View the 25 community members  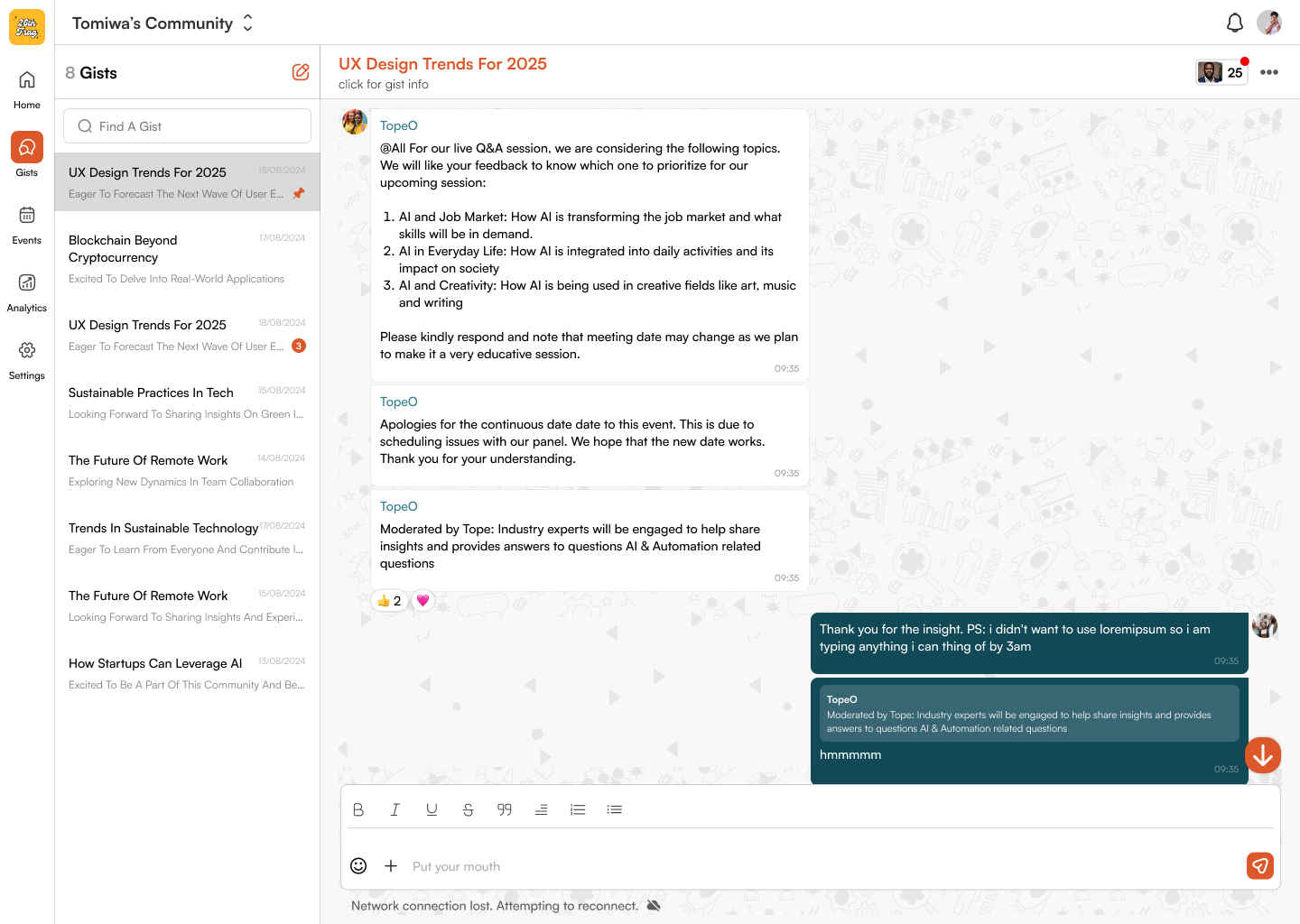click(x=1221, y=72)
